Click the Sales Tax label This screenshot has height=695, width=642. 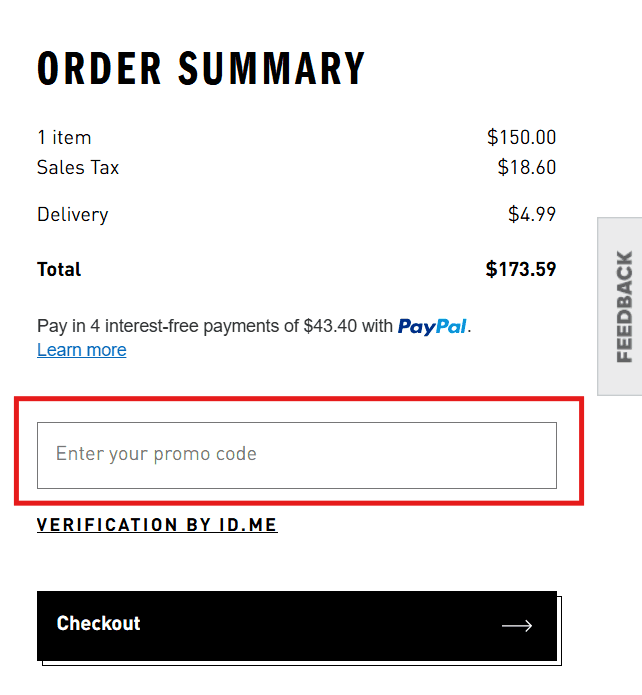coord(78,168)
